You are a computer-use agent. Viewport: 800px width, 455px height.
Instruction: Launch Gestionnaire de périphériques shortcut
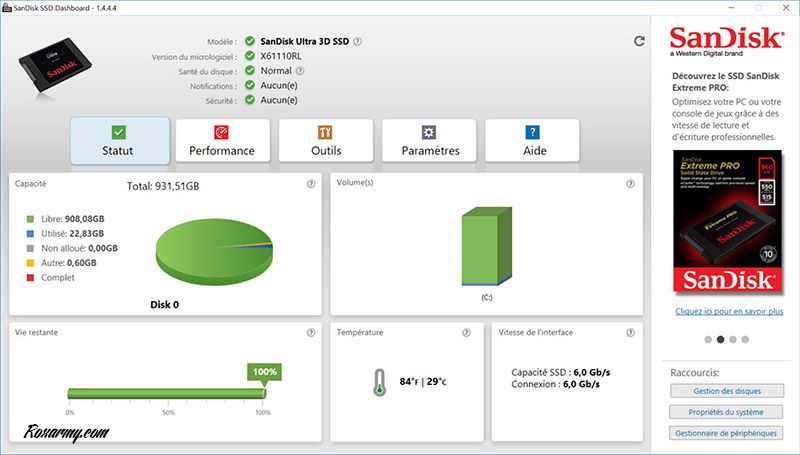726,432
